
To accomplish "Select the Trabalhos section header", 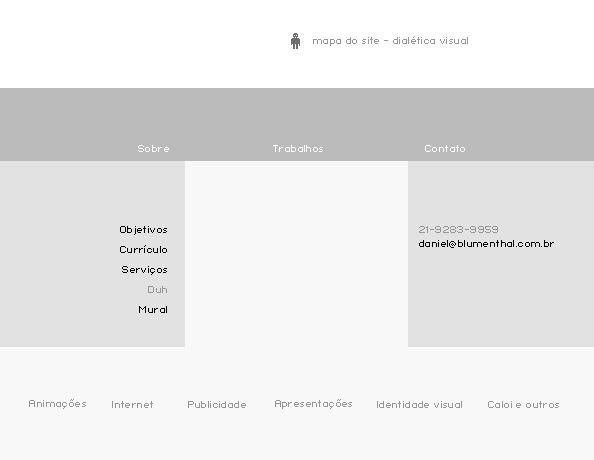I will [298, 149].
